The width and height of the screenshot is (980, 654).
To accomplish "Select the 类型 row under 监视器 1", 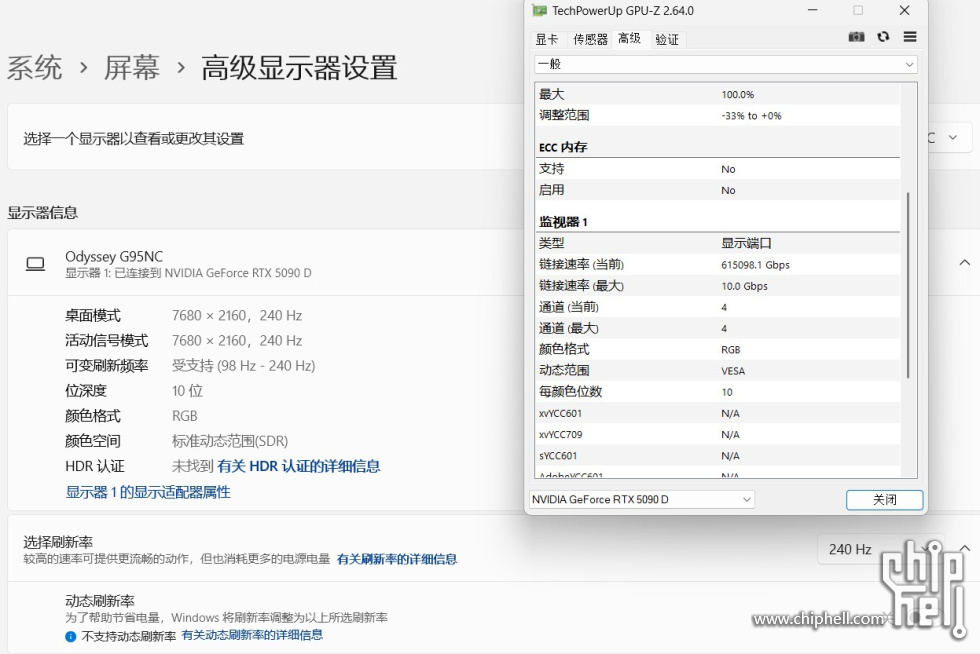I will 718,243.
